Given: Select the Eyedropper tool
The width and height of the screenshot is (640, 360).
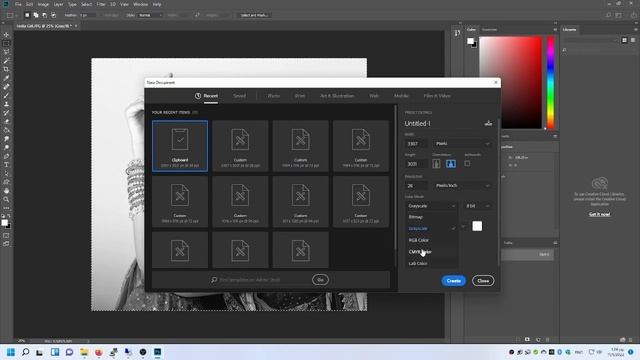Looking at the screenshot, I should 6,78.
